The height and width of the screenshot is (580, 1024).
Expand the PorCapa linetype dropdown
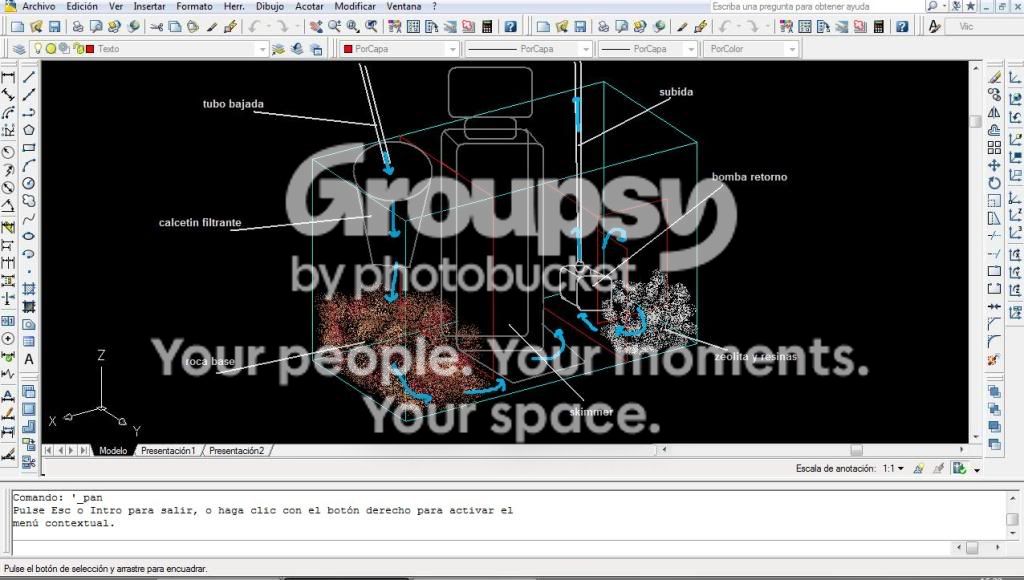click(x=585, y=49)
